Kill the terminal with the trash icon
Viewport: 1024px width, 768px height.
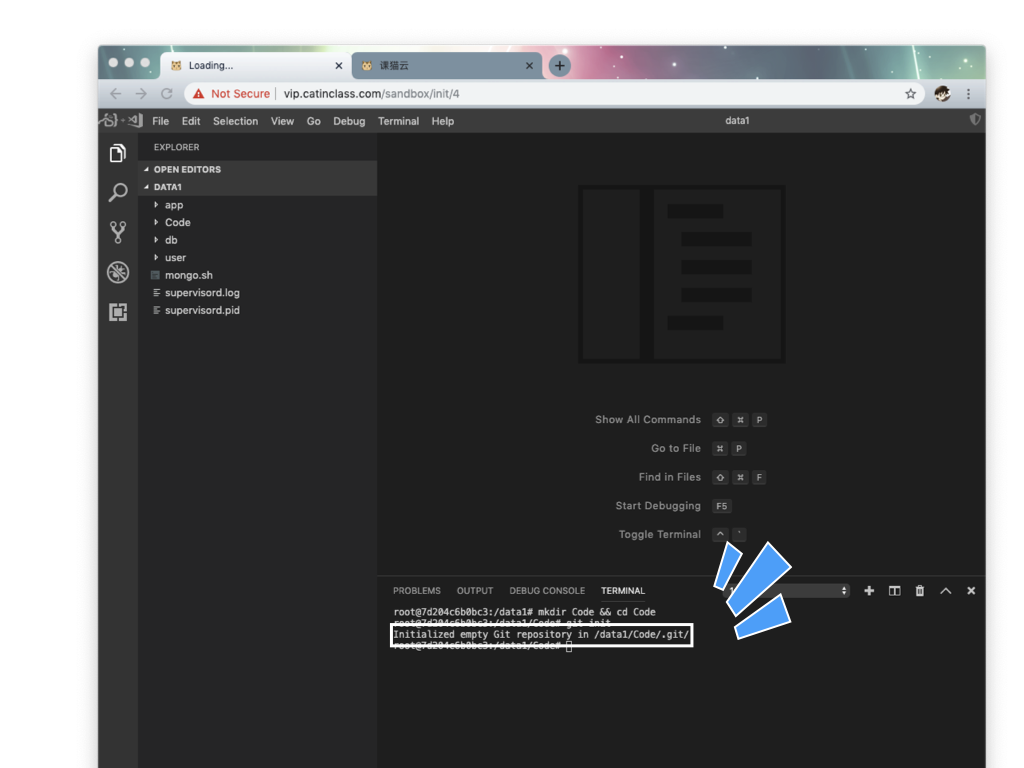tap(920, 590)
